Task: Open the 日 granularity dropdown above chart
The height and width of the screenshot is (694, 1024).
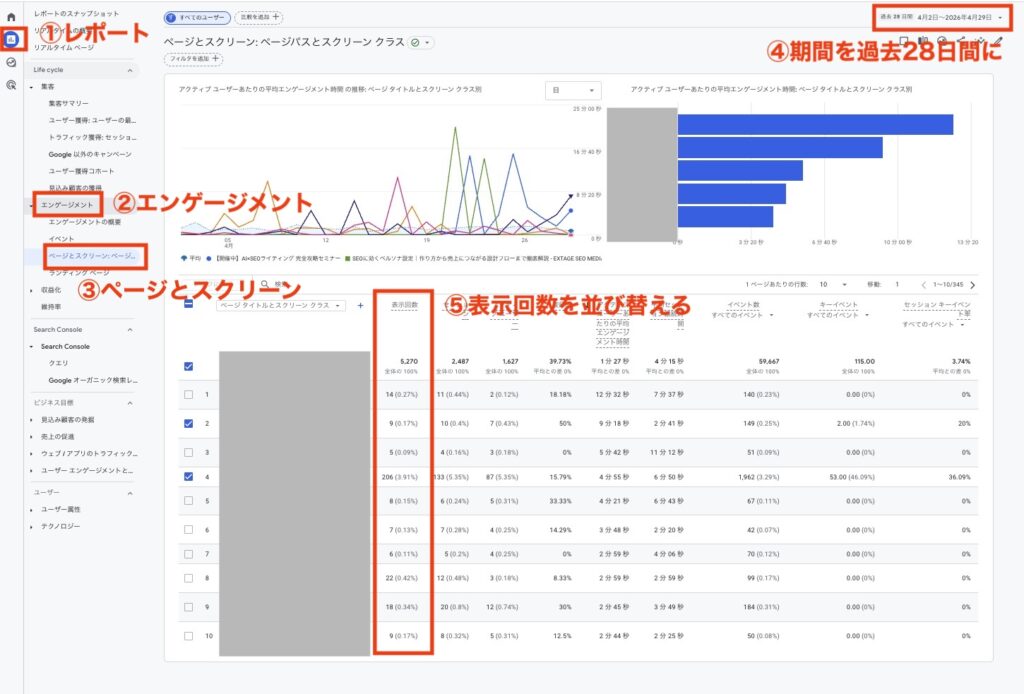Action: click(573, 90)
